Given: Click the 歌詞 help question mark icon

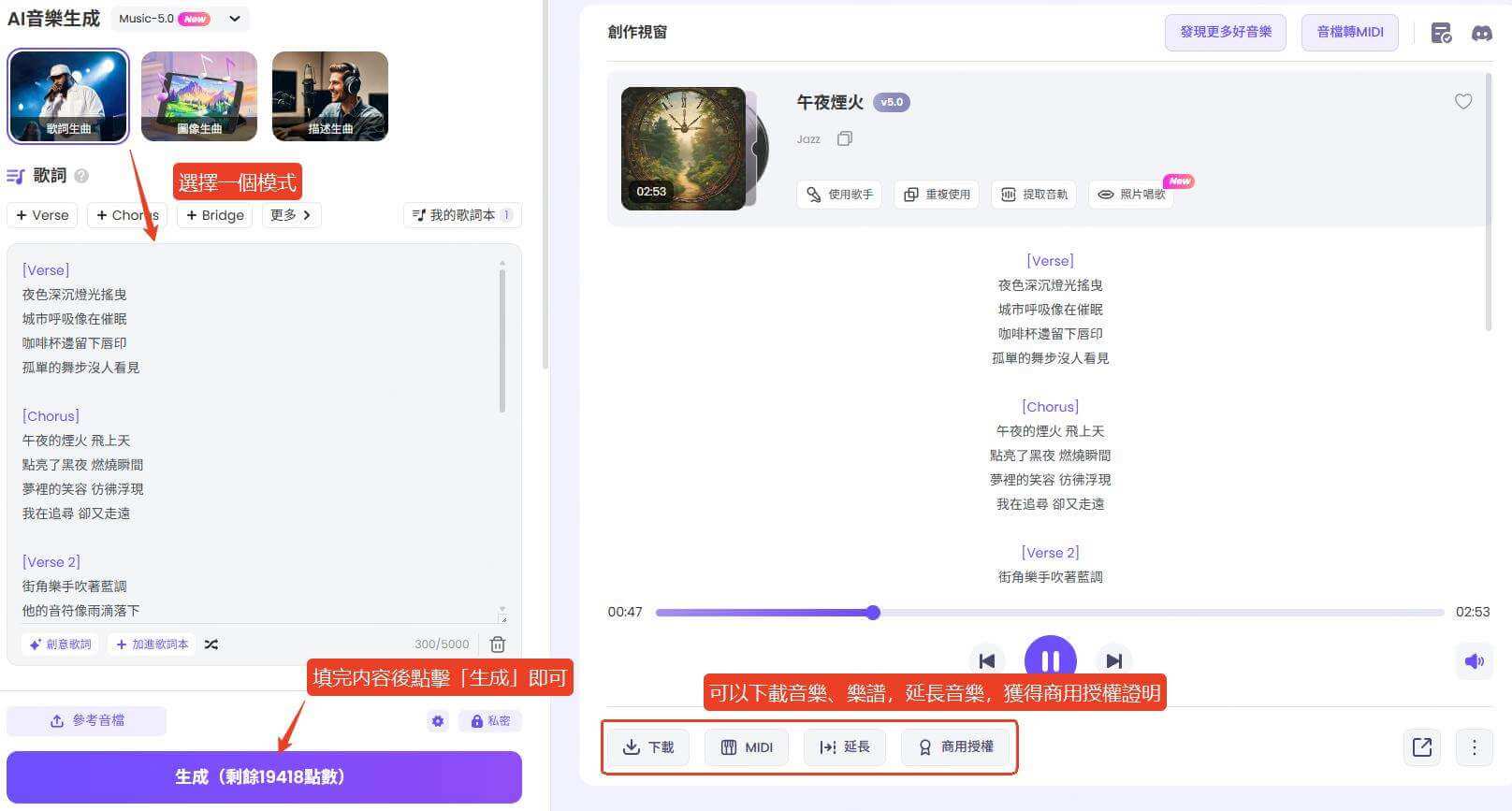Looking at the screenshot, I should [81, 176].
